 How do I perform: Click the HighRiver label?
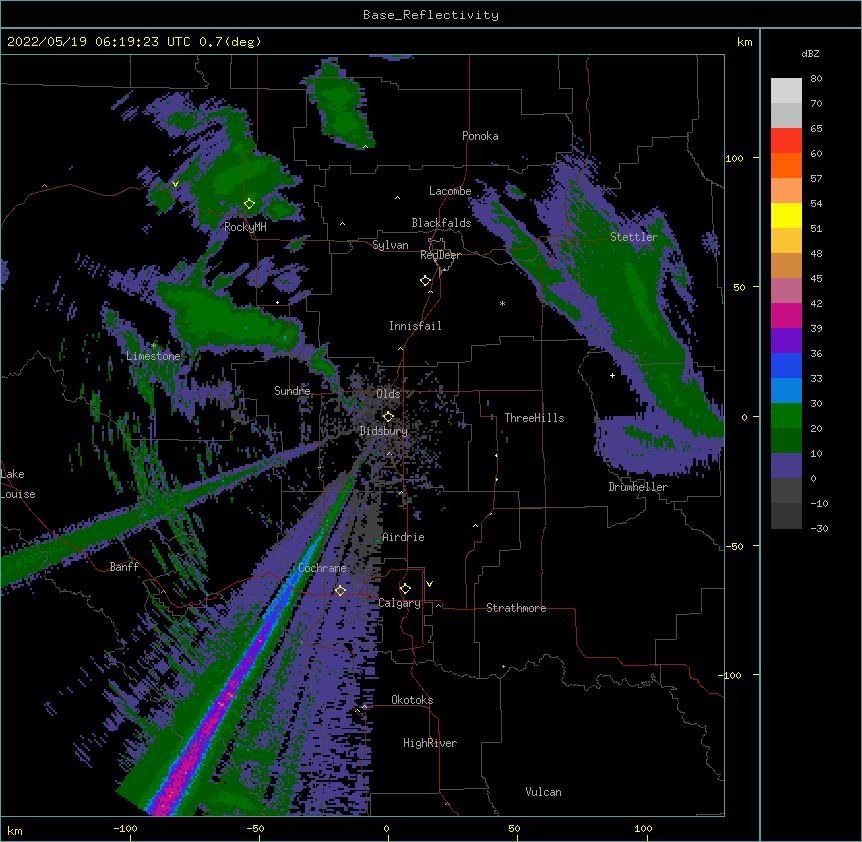(430, 743)
